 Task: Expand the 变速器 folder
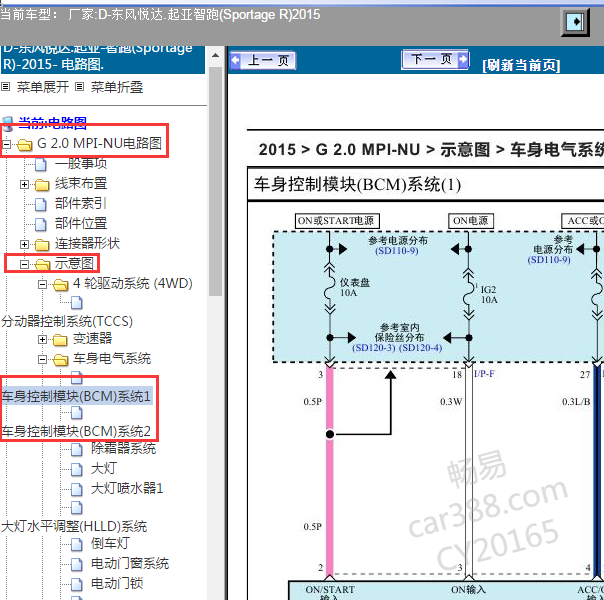(x=42, y=340)
